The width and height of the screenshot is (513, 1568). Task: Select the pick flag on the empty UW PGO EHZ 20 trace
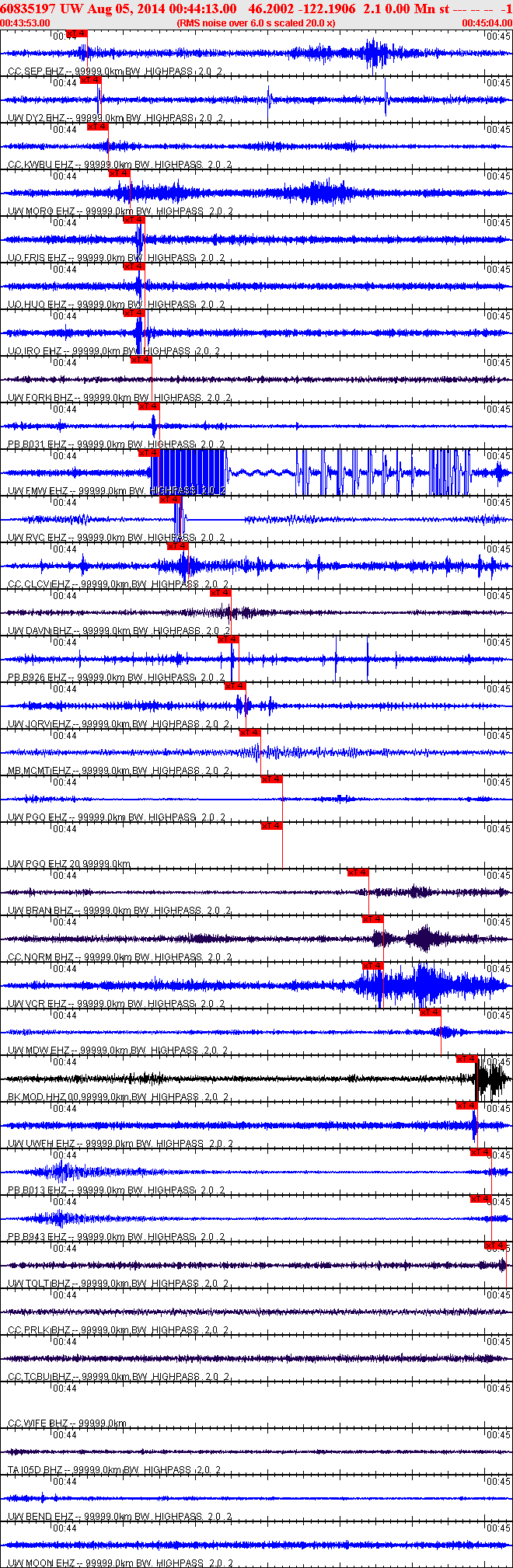tap(272, 826)
